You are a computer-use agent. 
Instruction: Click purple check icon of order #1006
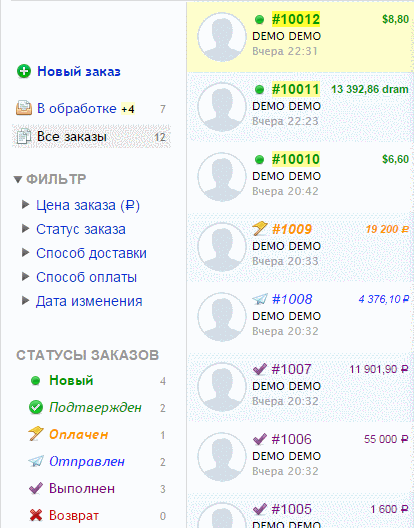point(260,439)
